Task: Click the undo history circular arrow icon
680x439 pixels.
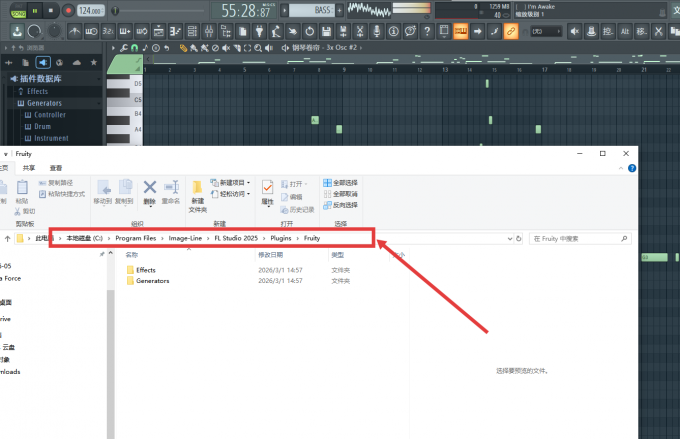Action: 310,31
